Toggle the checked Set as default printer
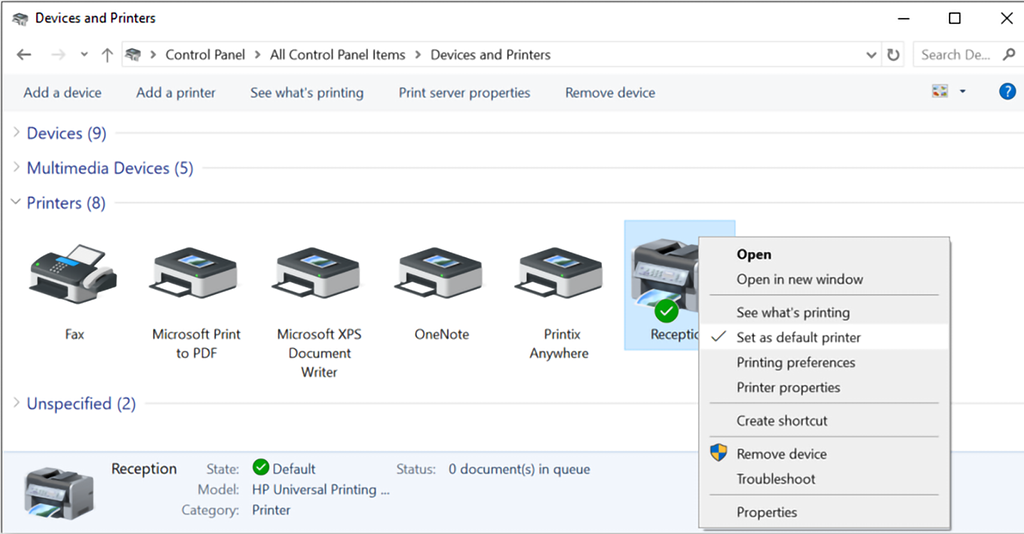This screenshot has height=534, width=1024. (x=798, y=338)
